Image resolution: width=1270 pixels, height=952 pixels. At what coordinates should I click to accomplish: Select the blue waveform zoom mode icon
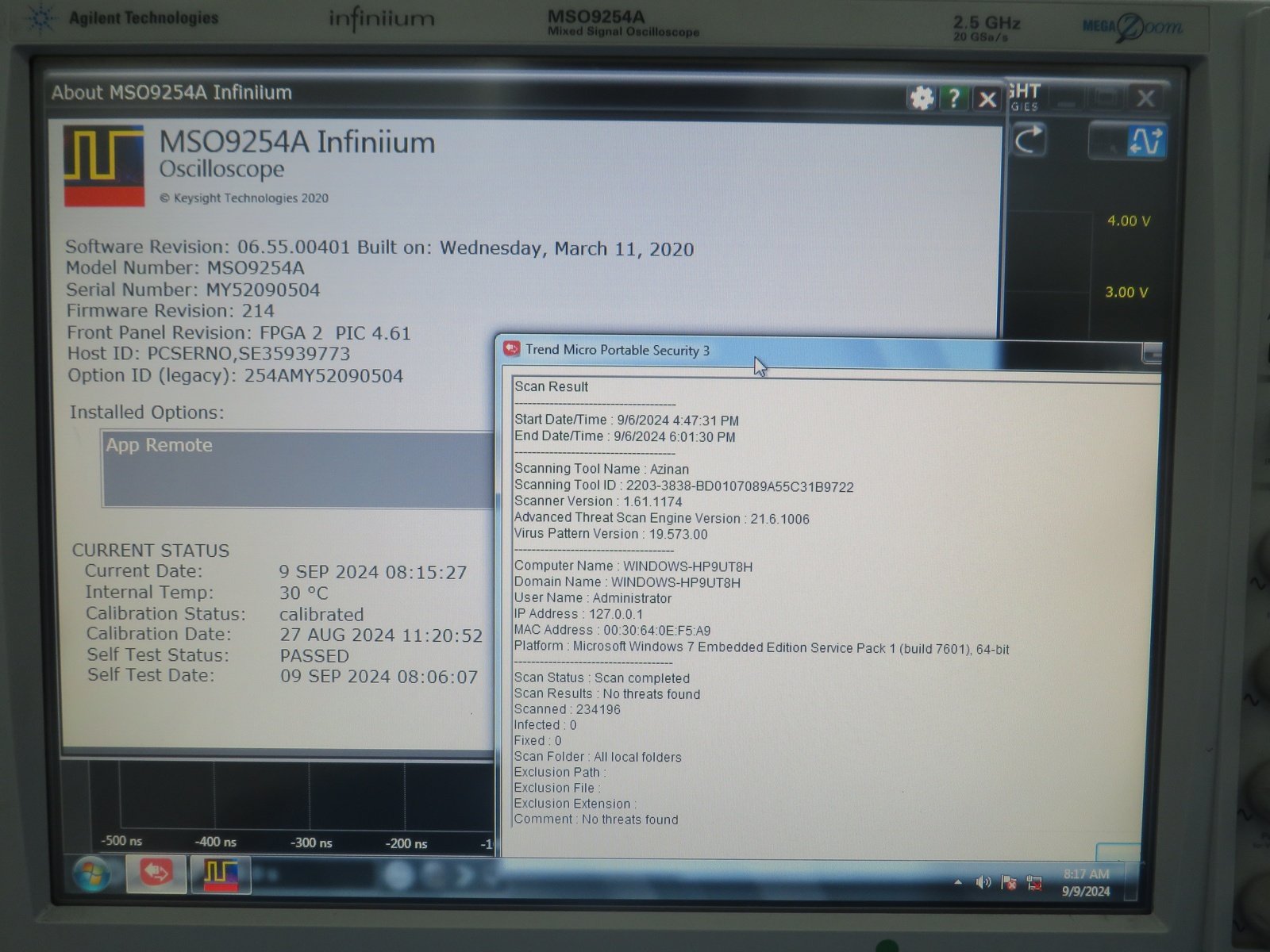1147,141
